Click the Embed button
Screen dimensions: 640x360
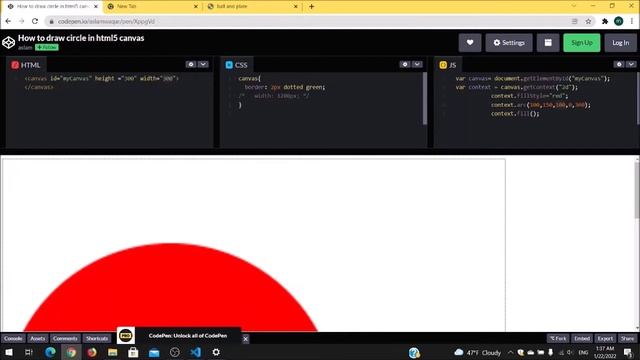click(x=582, y=338)
